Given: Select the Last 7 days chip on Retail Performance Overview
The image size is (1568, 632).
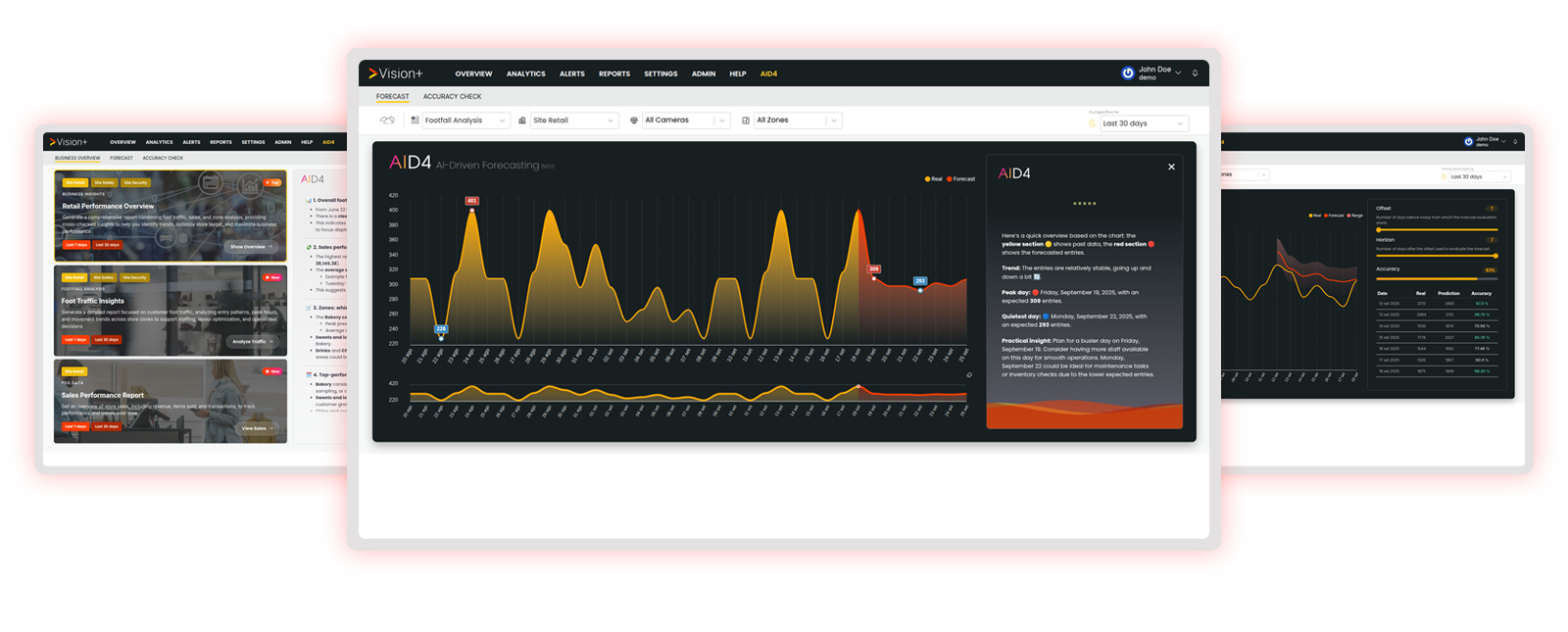Looking at the screenshot, I should 76,245.
